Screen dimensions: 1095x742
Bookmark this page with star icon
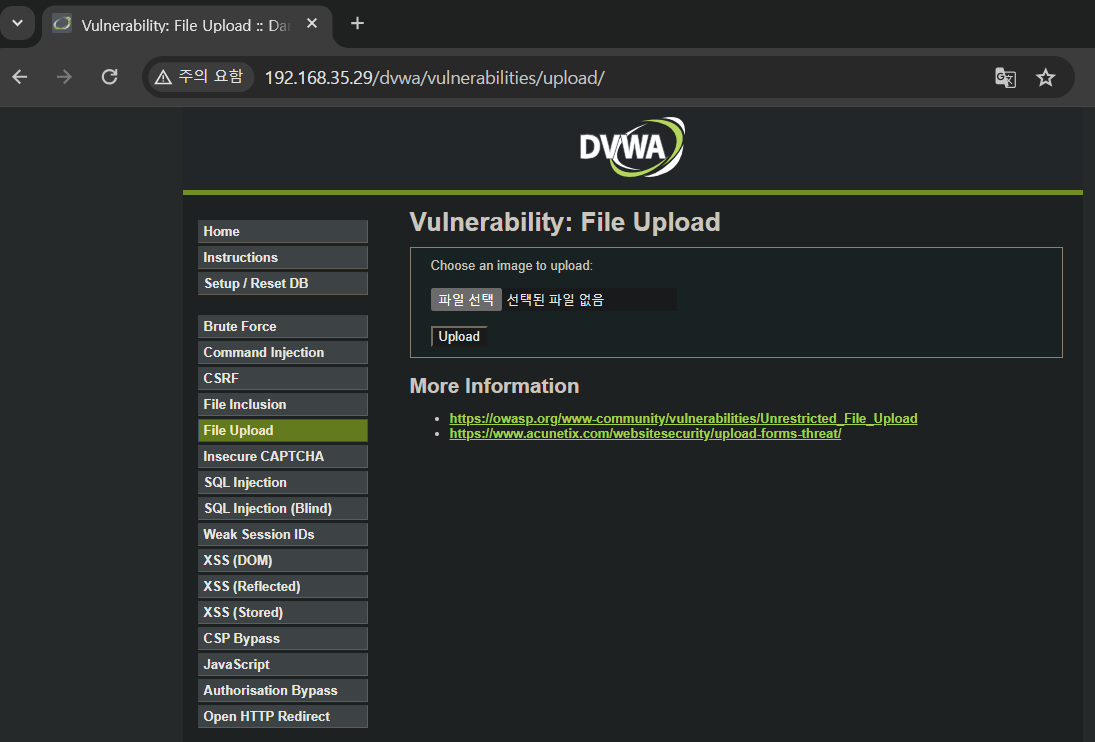1045,77
